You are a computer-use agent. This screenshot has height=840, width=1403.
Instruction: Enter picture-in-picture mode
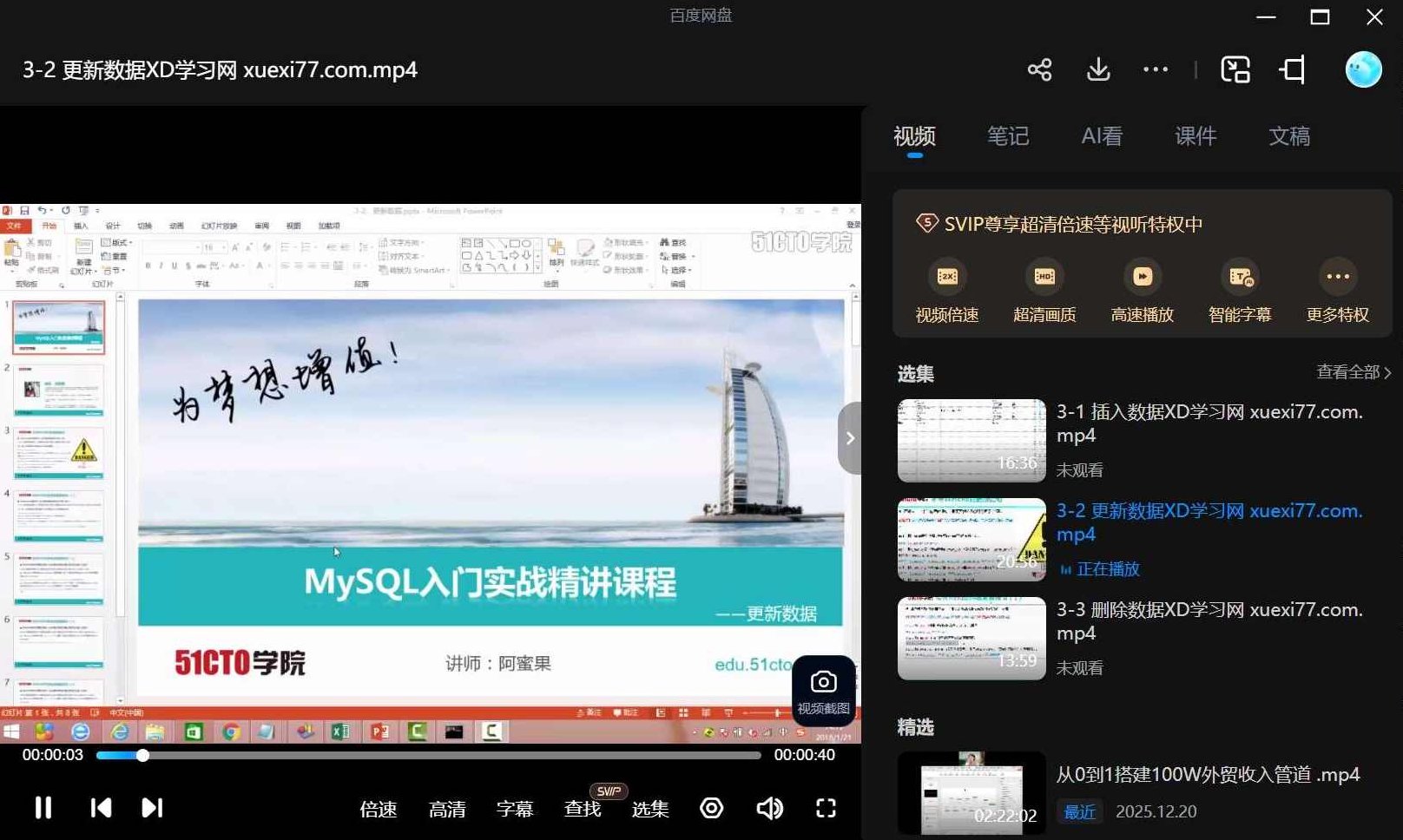pos(1235,69)
